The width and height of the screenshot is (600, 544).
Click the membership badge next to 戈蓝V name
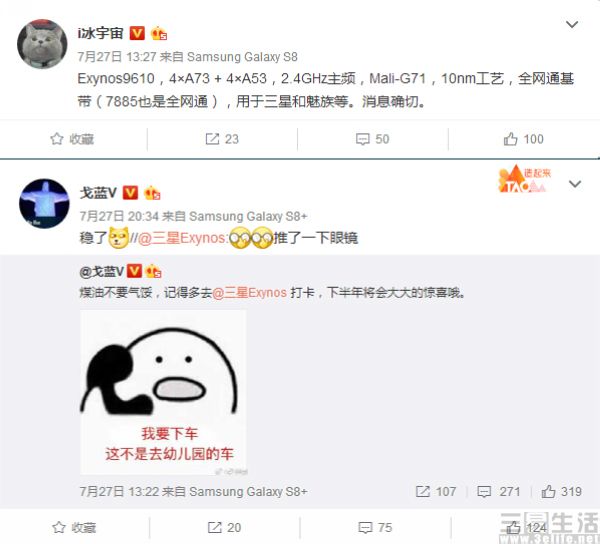(152, 193)
